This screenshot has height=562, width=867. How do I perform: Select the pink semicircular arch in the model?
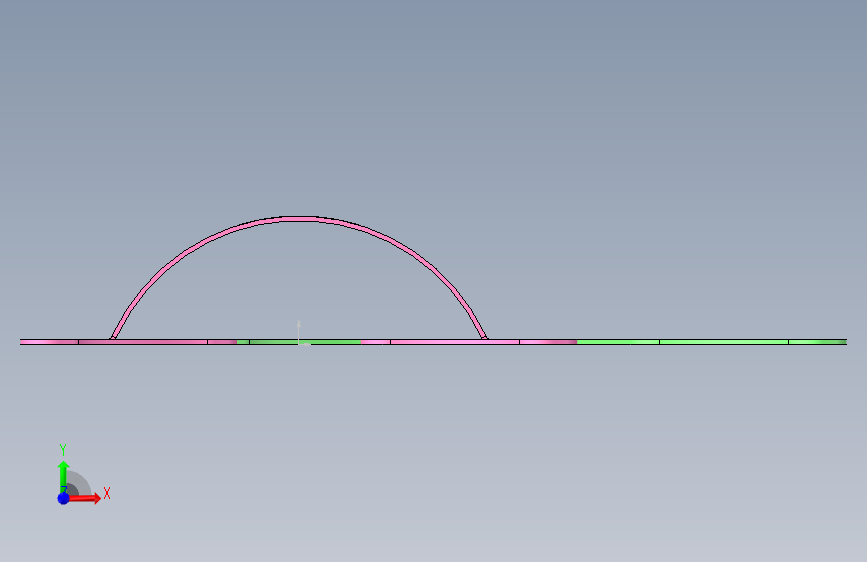tap(299, 219)
